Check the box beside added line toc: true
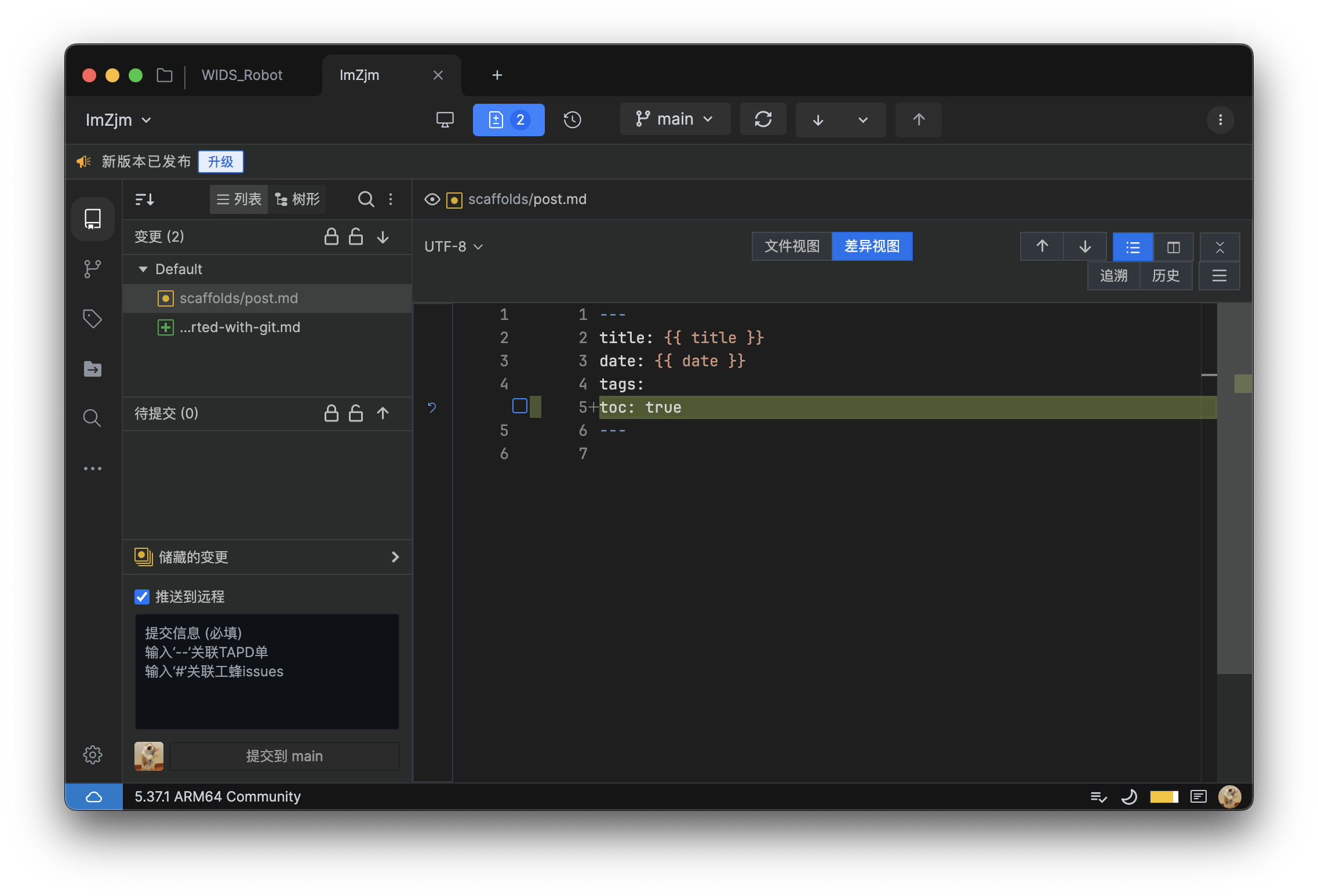1318x896 pixels. pyautogui.click(x=519, y=406)
